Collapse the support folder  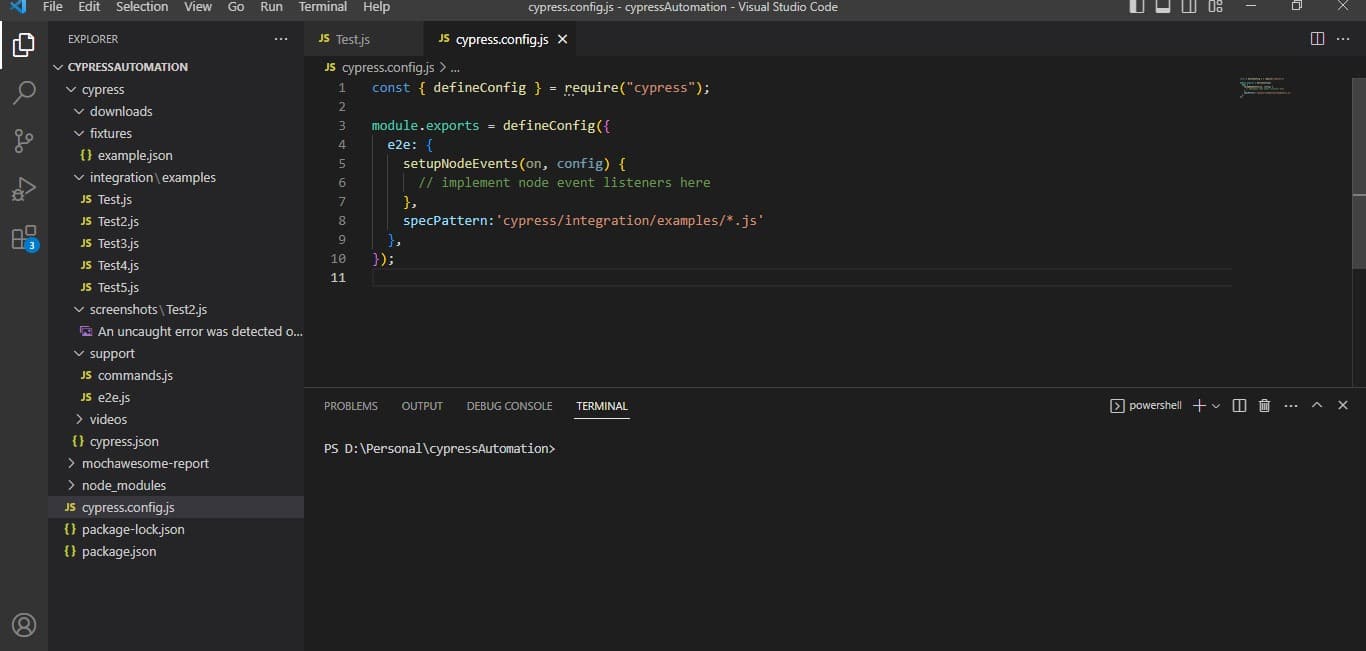[x=176, y=353]
